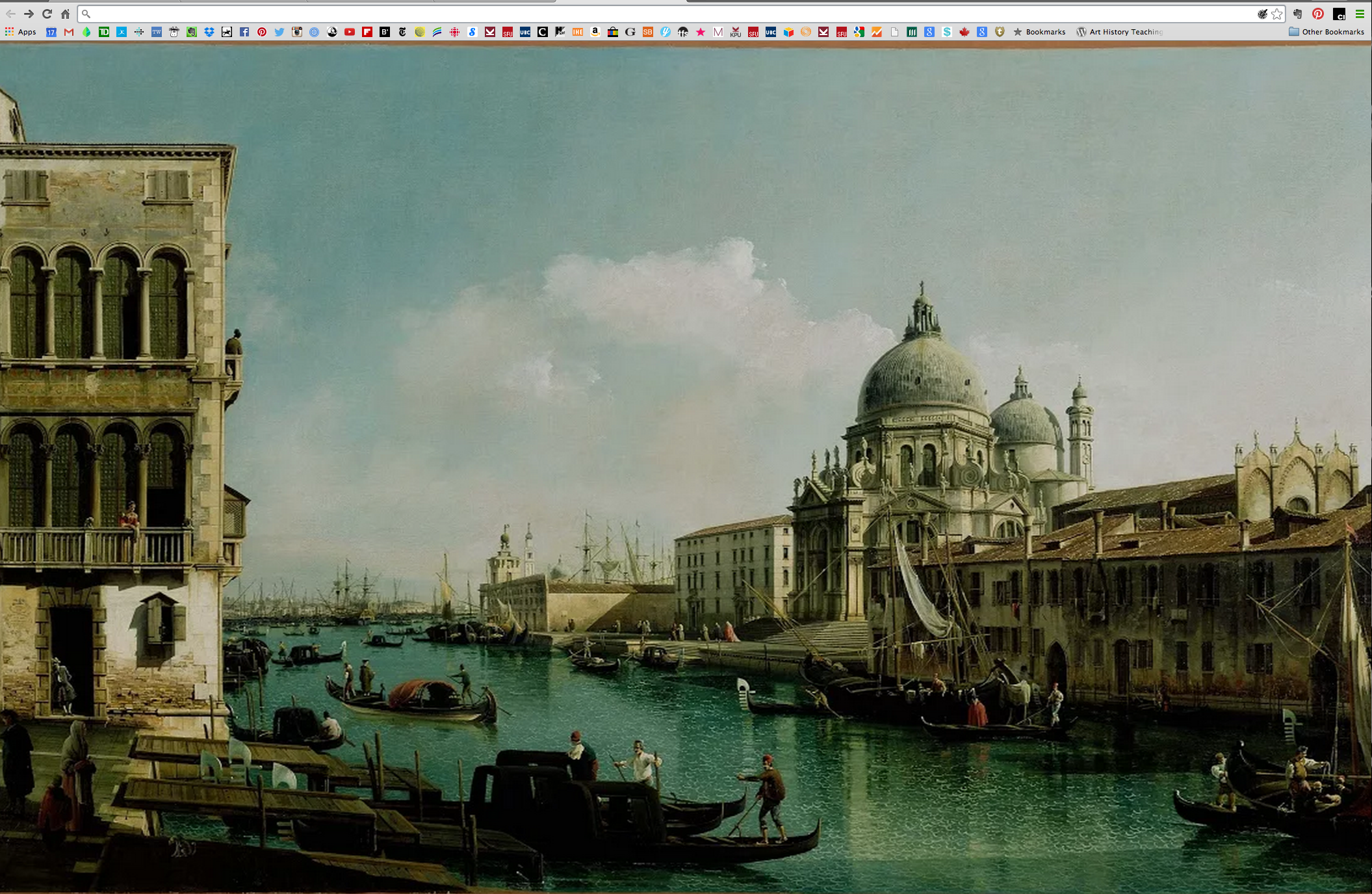Open the Pinterest bookmark beside Facebook
1372x894 pixels.
pyautogui.click(x=262, y=32)
